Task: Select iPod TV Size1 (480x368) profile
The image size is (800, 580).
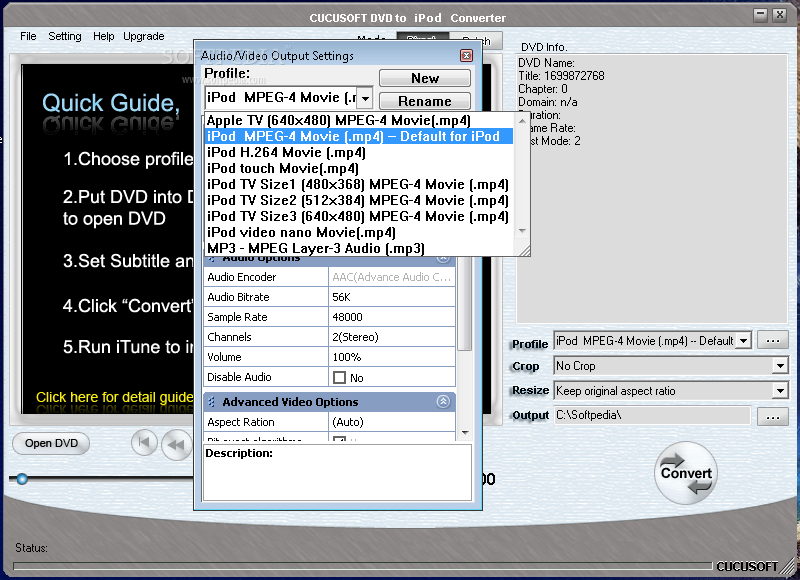Action: tap(359, 184)
